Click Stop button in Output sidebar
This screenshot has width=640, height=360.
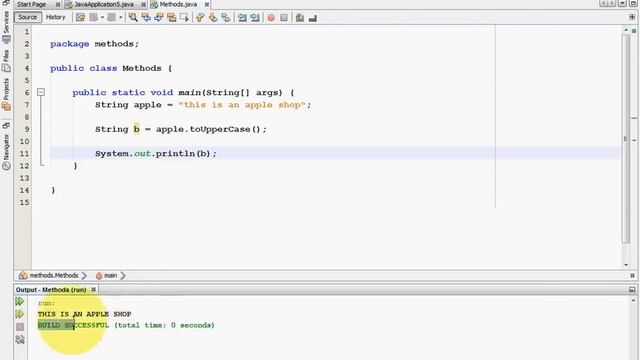20,327
